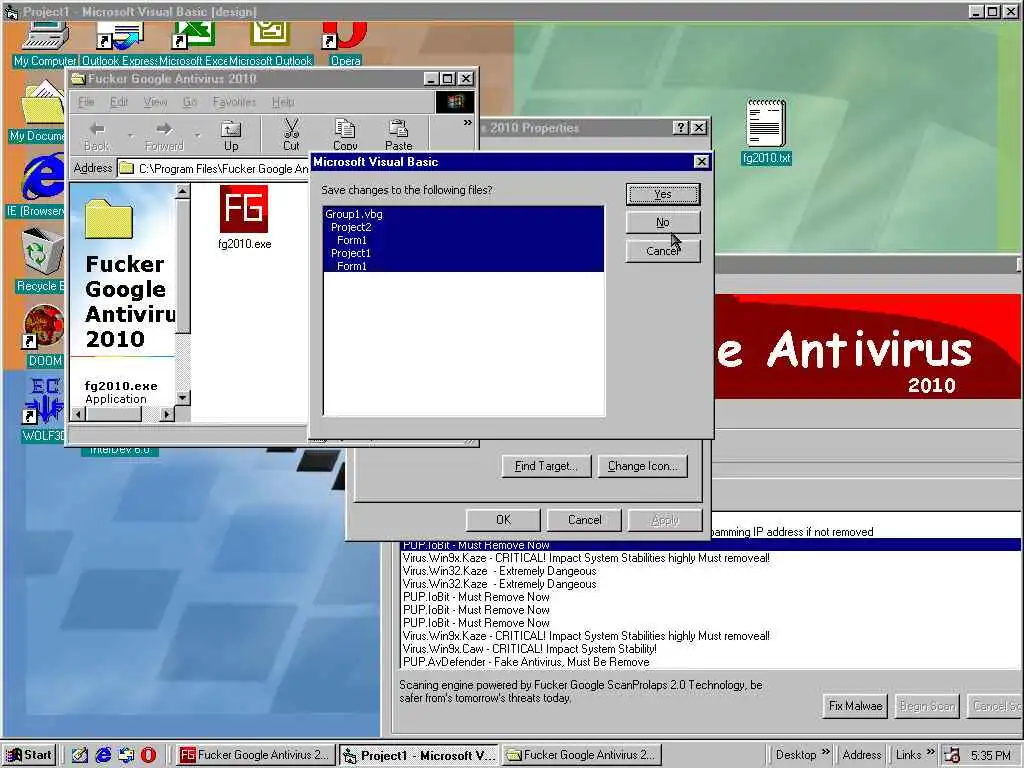Select Form1 under Project2 entry

coord(464,240)
